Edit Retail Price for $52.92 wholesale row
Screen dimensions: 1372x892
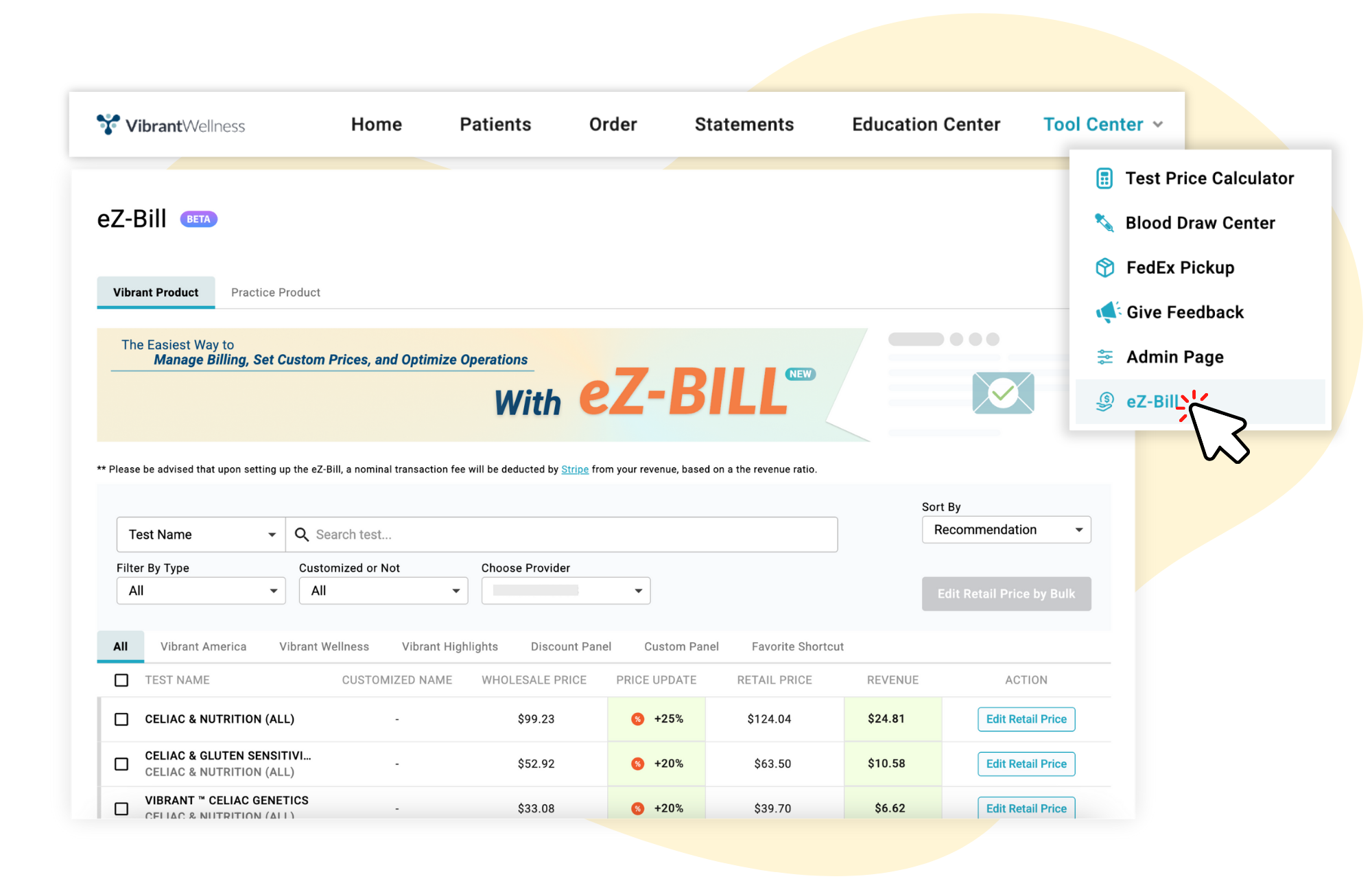point(1026,764)
